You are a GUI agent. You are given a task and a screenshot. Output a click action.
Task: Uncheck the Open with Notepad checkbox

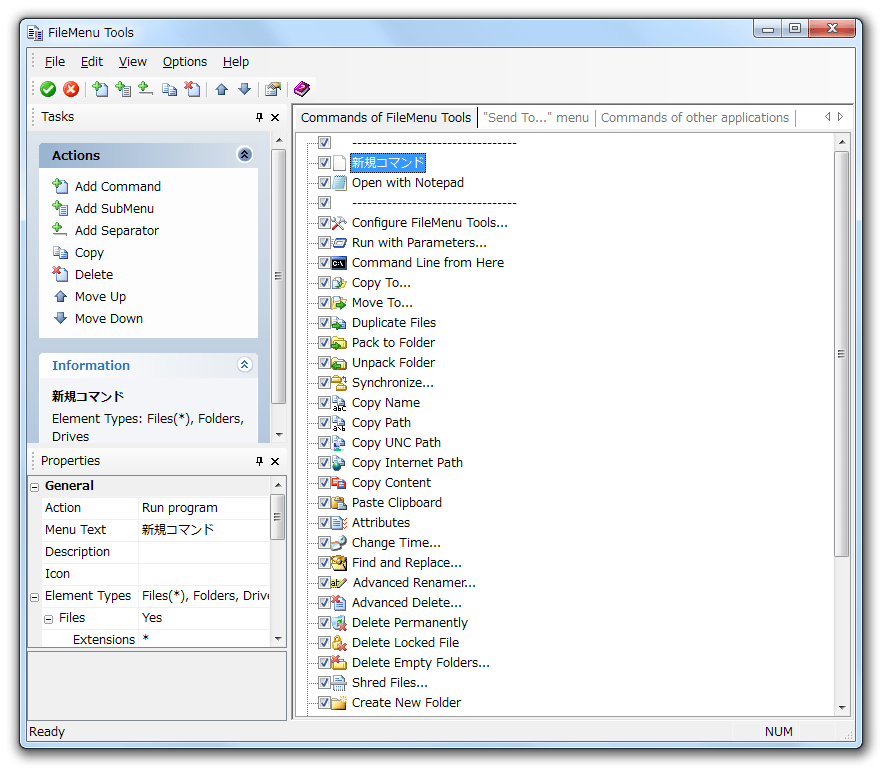click(x=324, y=183)
